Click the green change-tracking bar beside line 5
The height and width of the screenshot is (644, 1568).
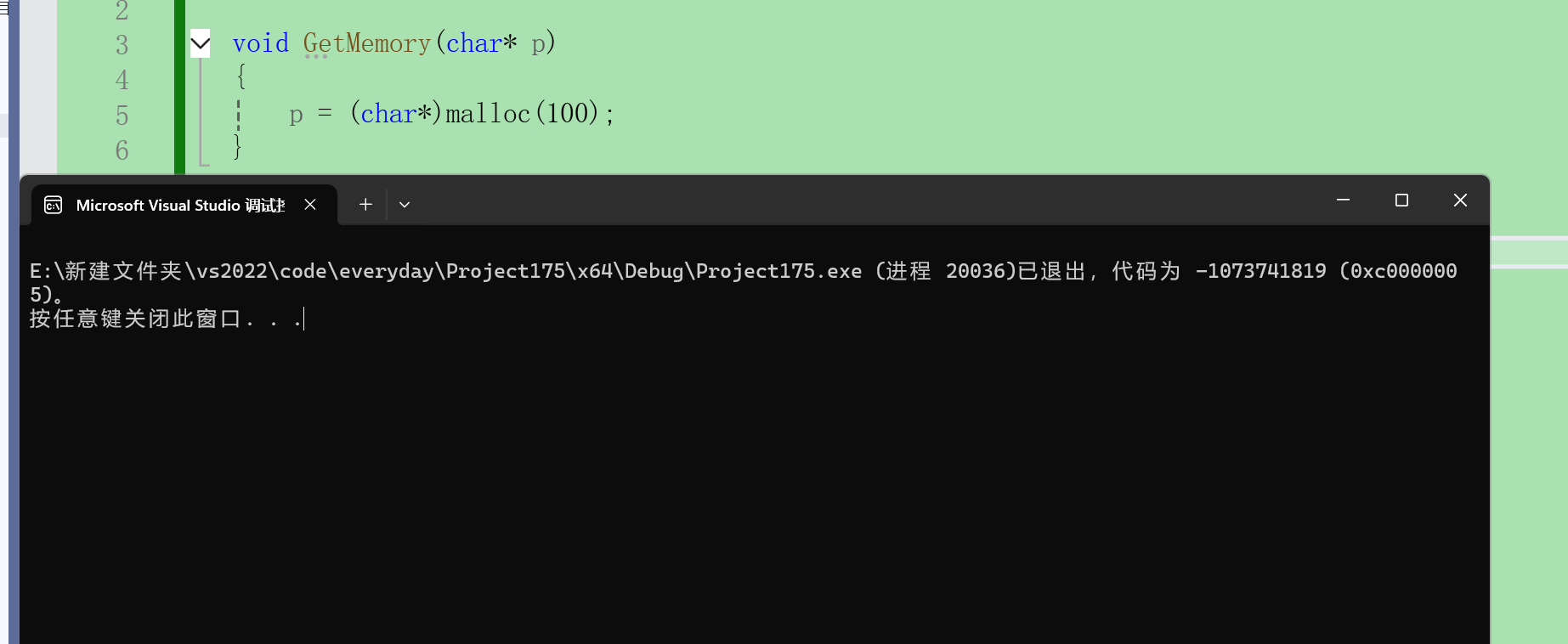pos(179,115)
